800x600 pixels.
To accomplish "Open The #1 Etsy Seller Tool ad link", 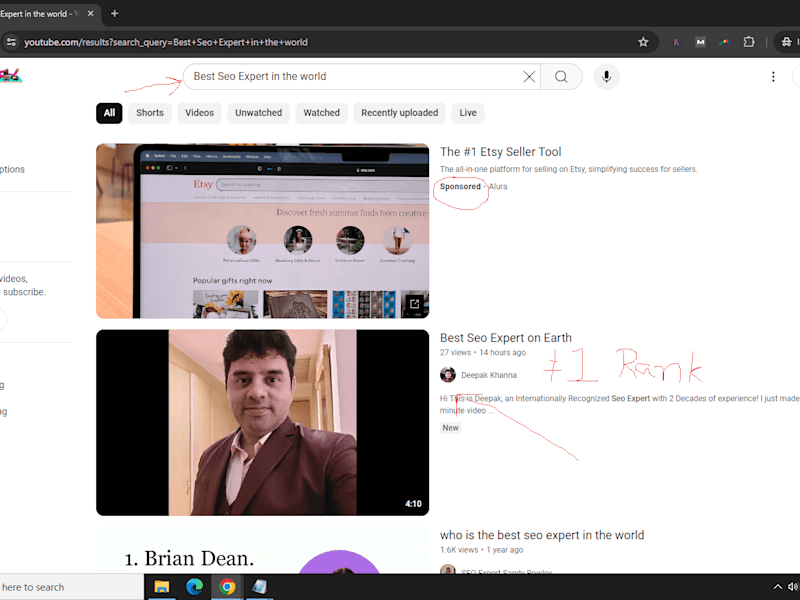I will (x=501, y=152).
